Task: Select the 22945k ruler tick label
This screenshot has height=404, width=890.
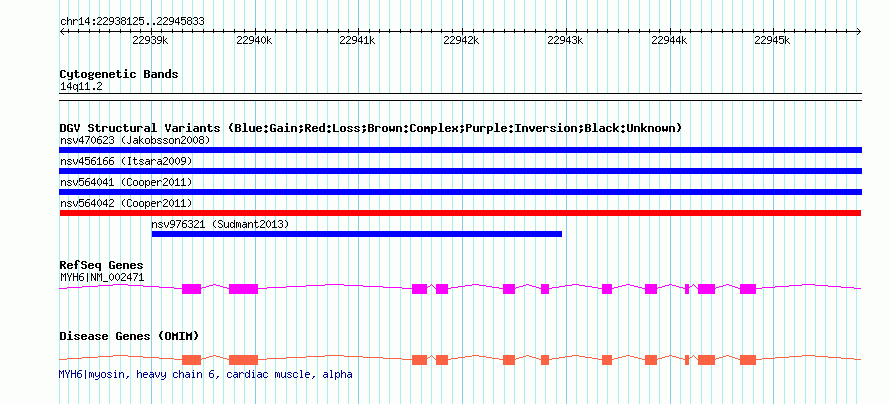Action: [x=773, y=40]
